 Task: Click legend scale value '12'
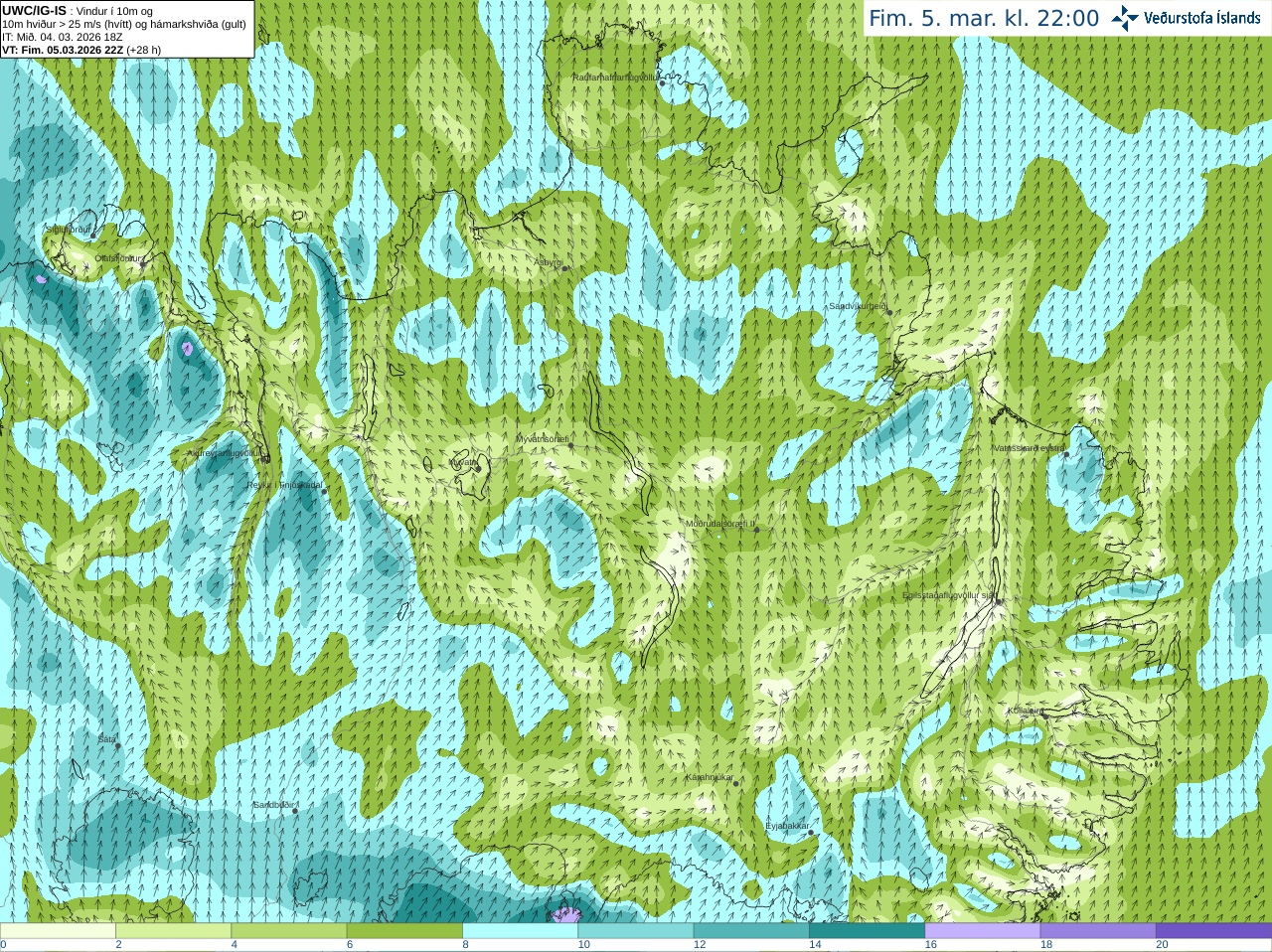(x=700, y=945)
